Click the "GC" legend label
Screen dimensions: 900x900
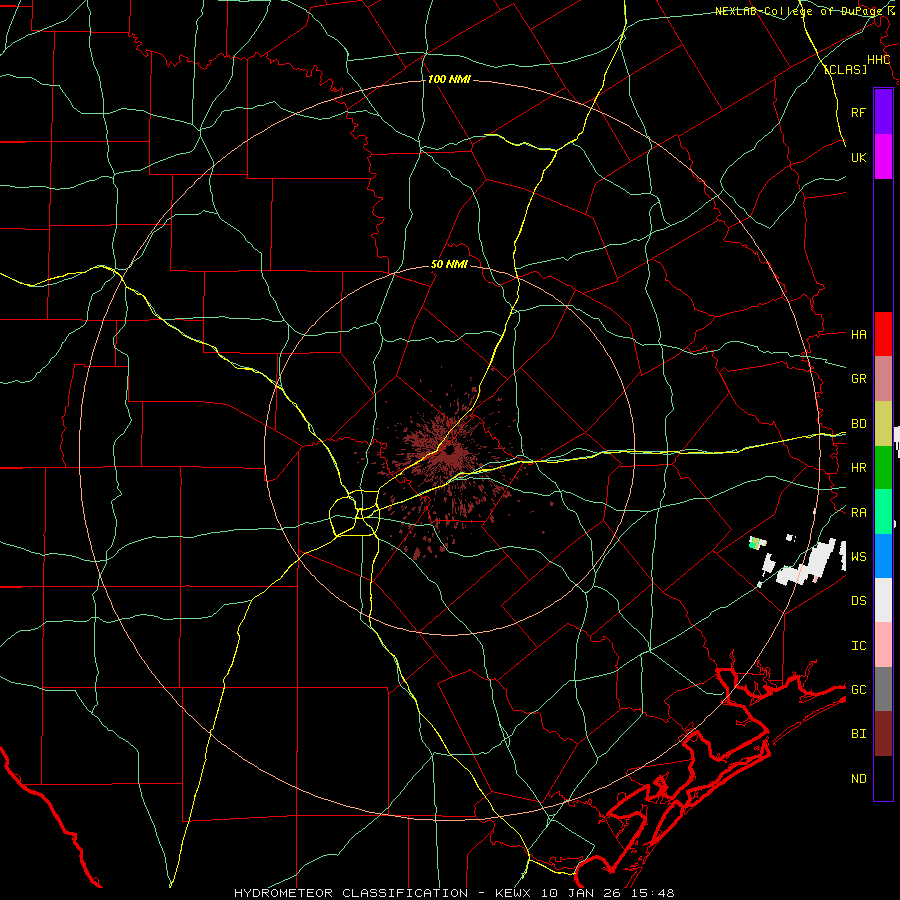[x=858, y=689]
